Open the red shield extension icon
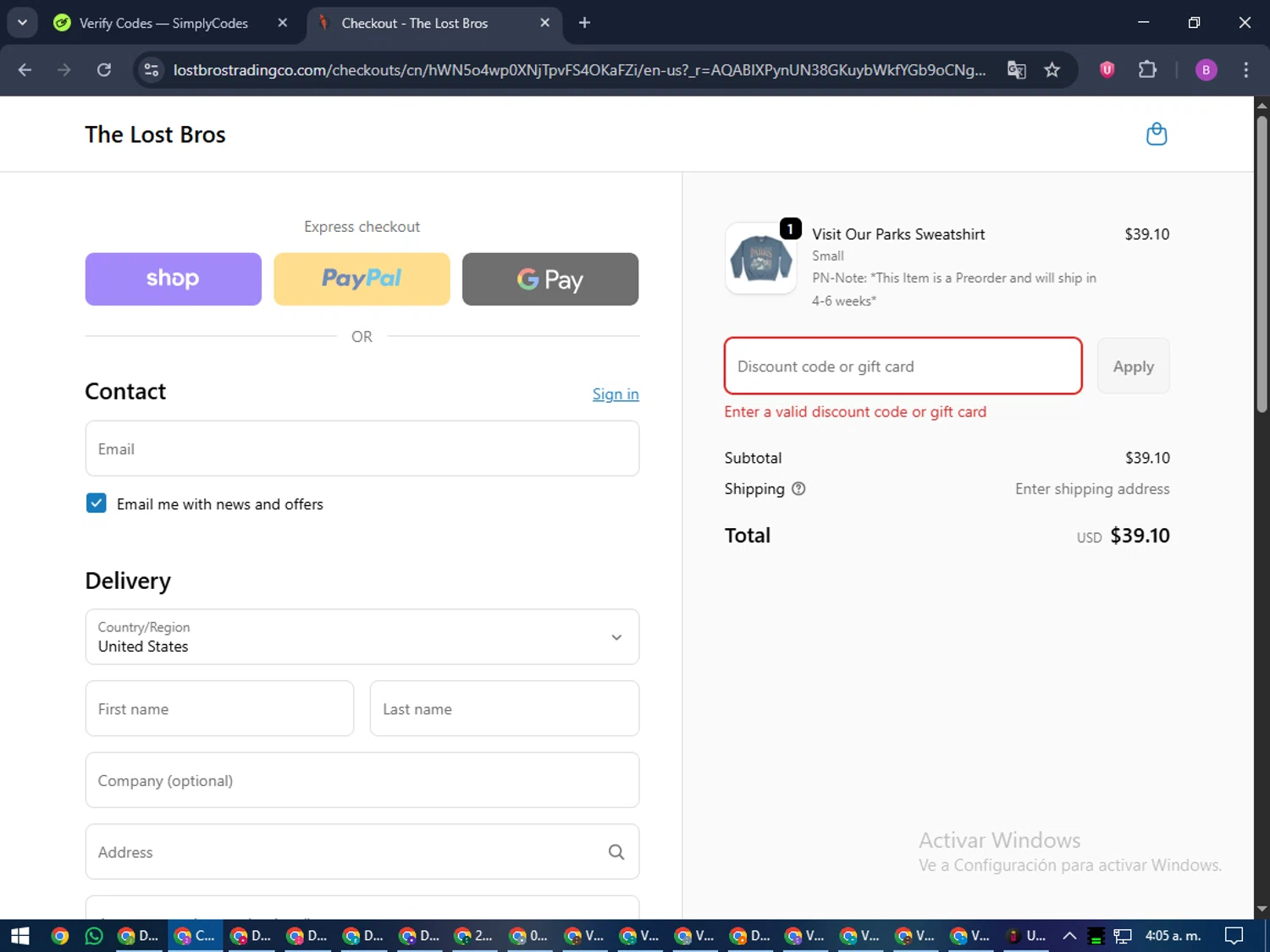1270x952 pixels. click(x=1107, y=69)
